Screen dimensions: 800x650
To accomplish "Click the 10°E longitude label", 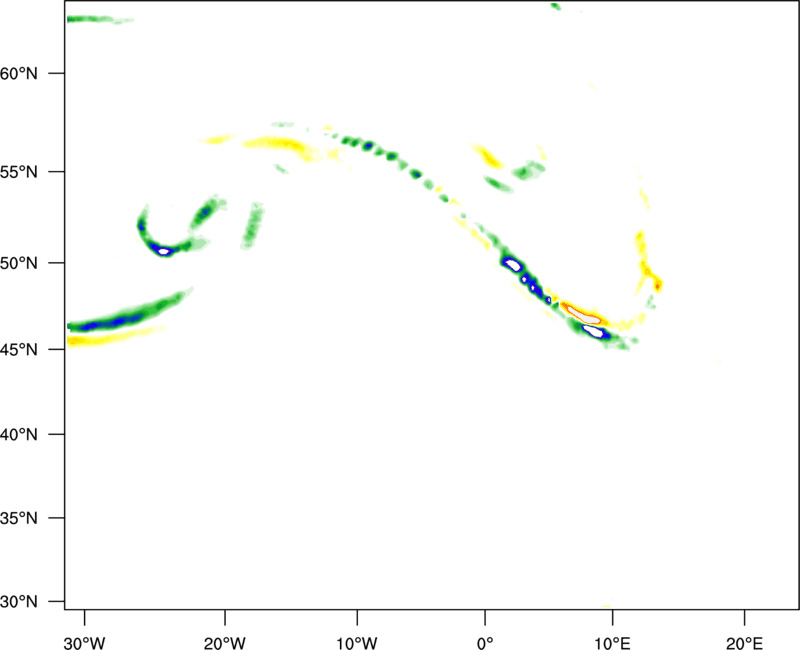I will (x=612, y=643).
